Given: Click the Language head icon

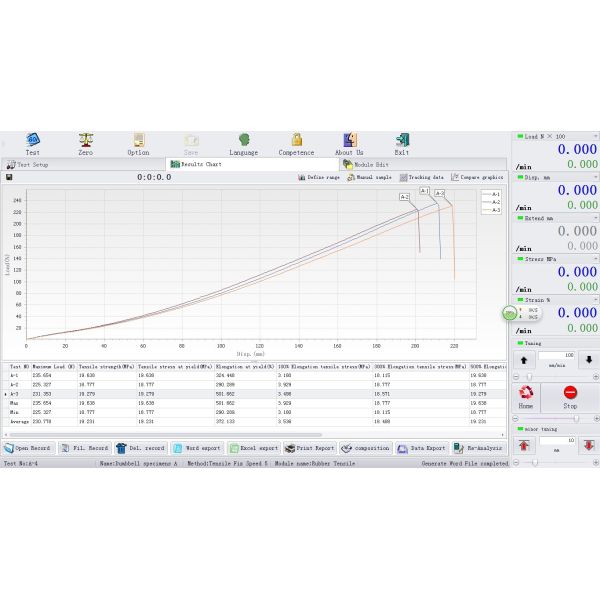Looking at the screenshot, I should click(x=243, y=140).
